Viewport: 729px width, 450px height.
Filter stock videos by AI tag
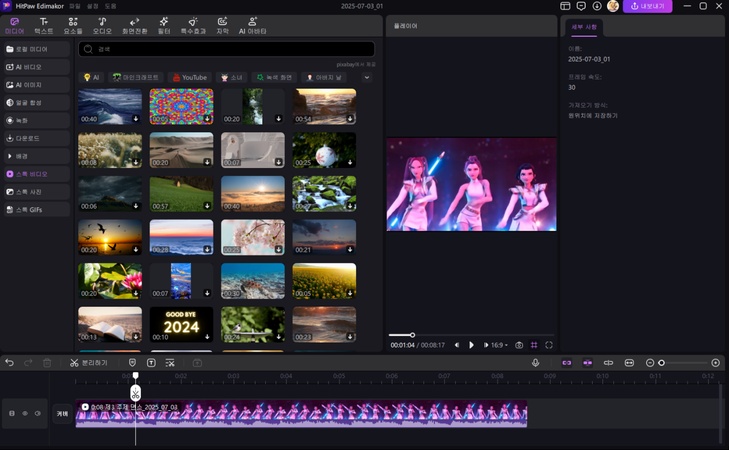(x=91, y=77)
